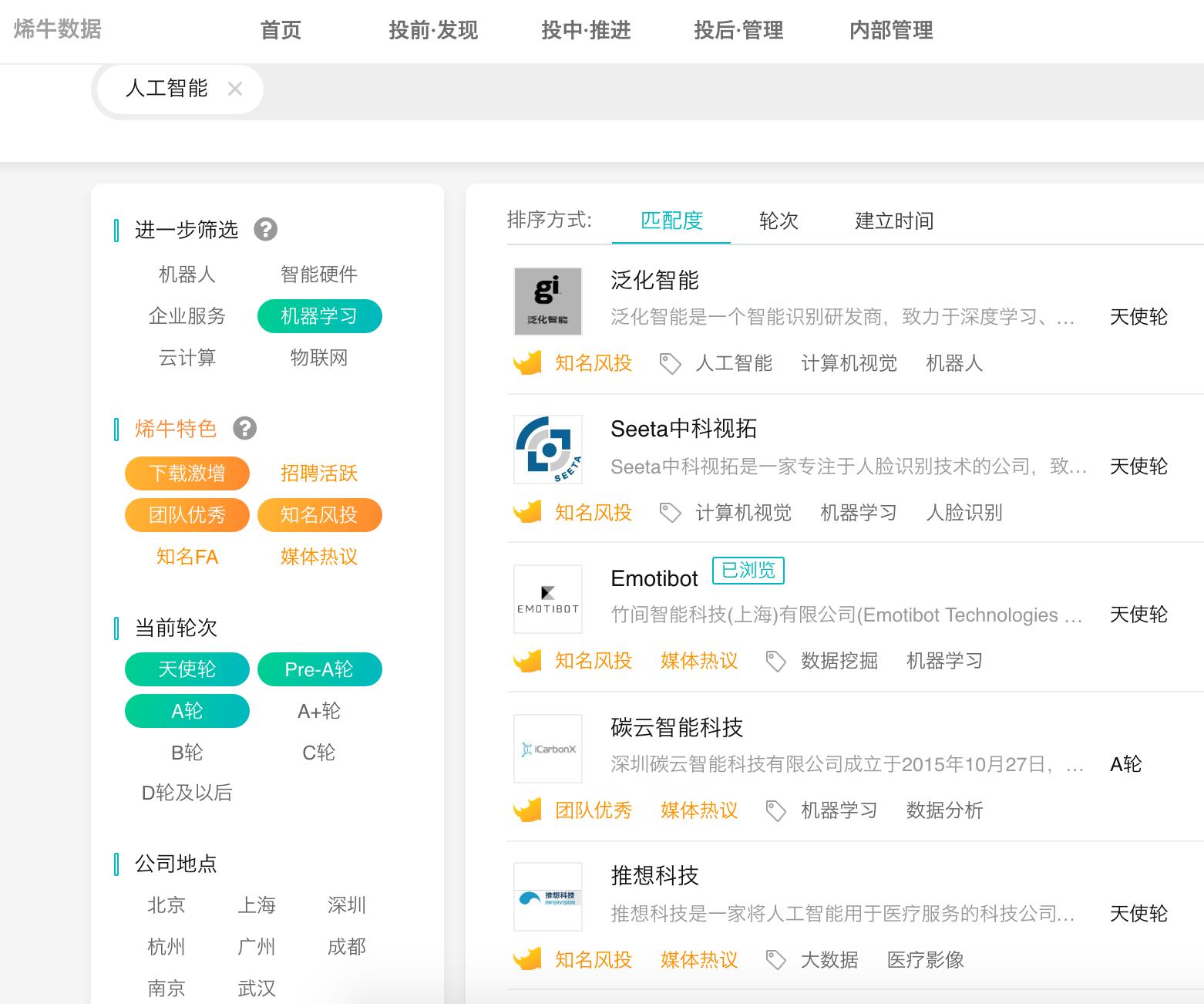This screenshot has width=1204, height=1004.
Task: Toggle the 智能硬件 filter
Action: click(319, 275)
